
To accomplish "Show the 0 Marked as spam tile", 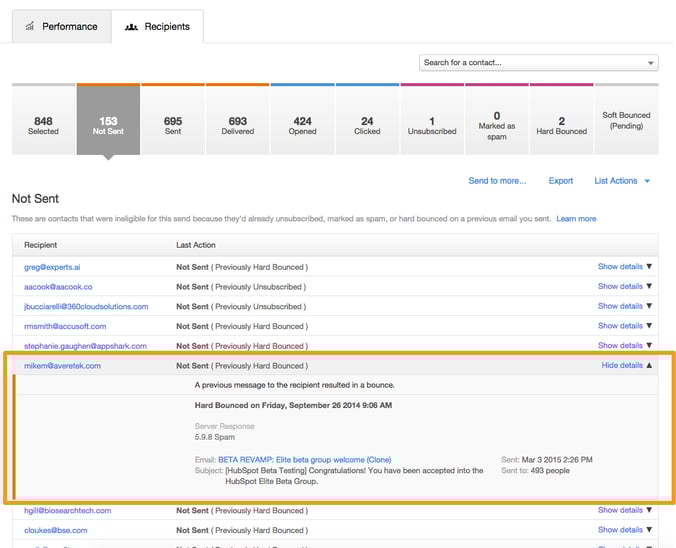I will pyautogui.click(x=497, y=119).
